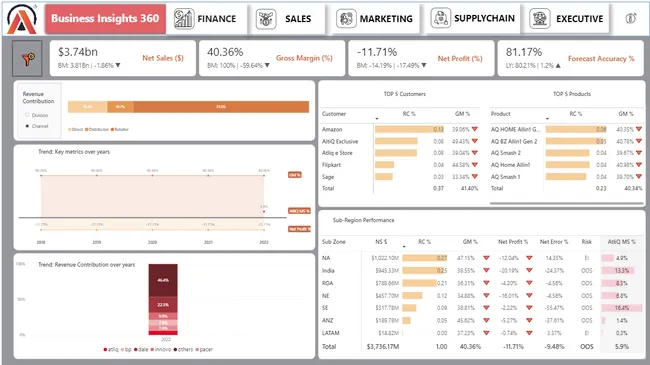Click the Net Error % column header
The image size is (650, 365).
pos(554,242)
